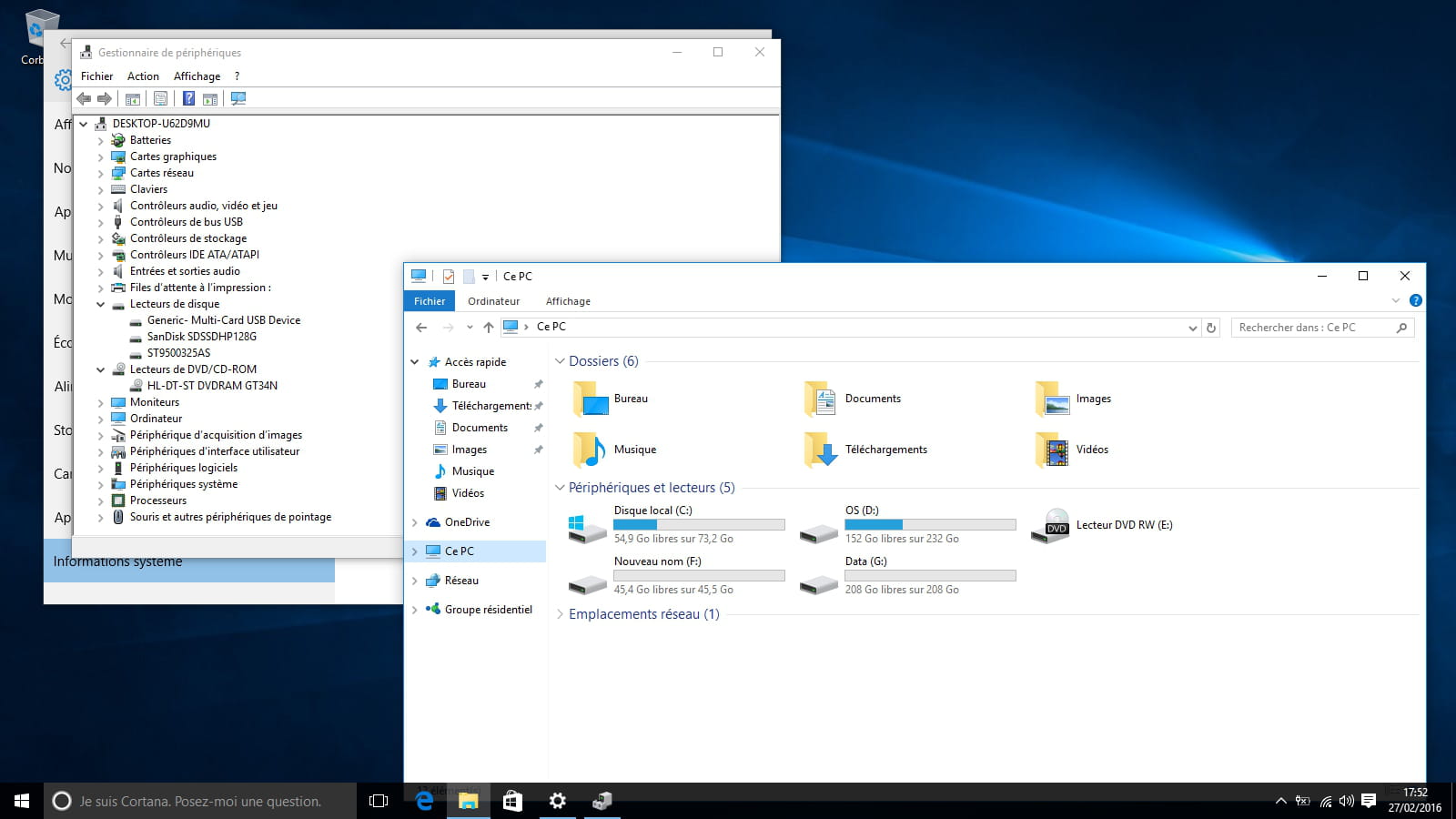Select Souris et autres périphériques de pointage

click(230, 517)
